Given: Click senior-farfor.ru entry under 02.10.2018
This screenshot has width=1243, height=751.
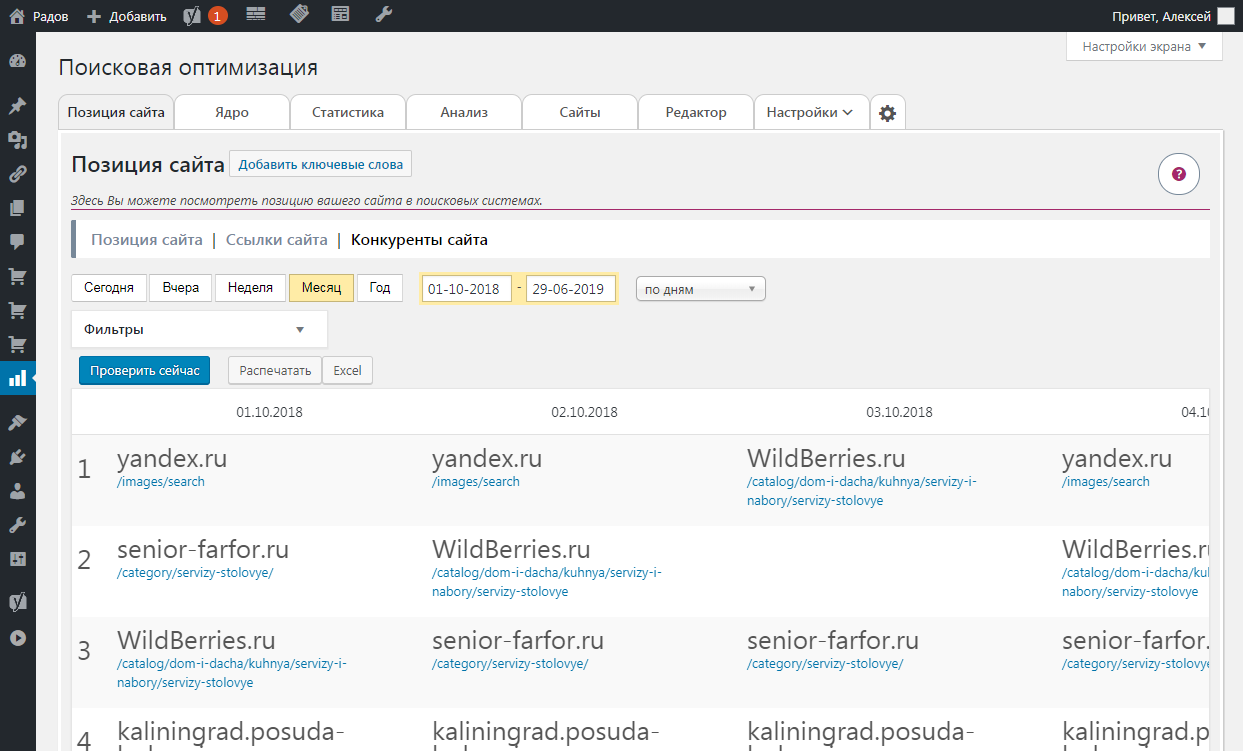Looking at the screenshot, I should tap(518, 640).
